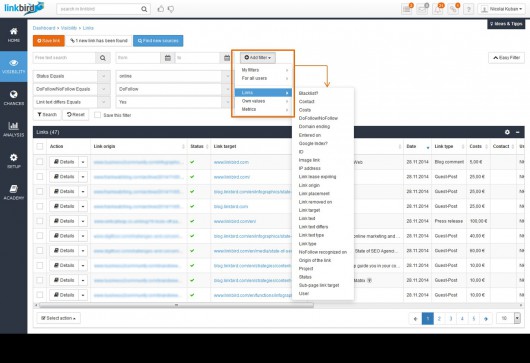The width and height of the screenshot is (530, 363).
Task: Open the Chances globe section
Action: pyautogui.click(x=14, y=98)
